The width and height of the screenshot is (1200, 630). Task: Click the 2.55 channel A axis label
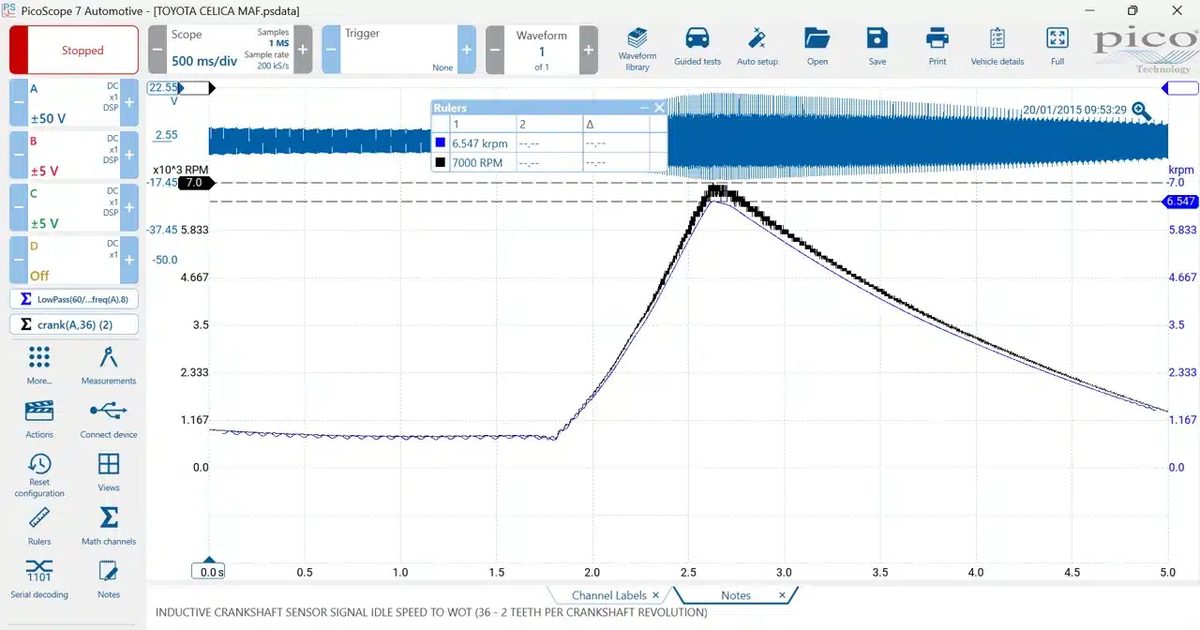point(166,135)
